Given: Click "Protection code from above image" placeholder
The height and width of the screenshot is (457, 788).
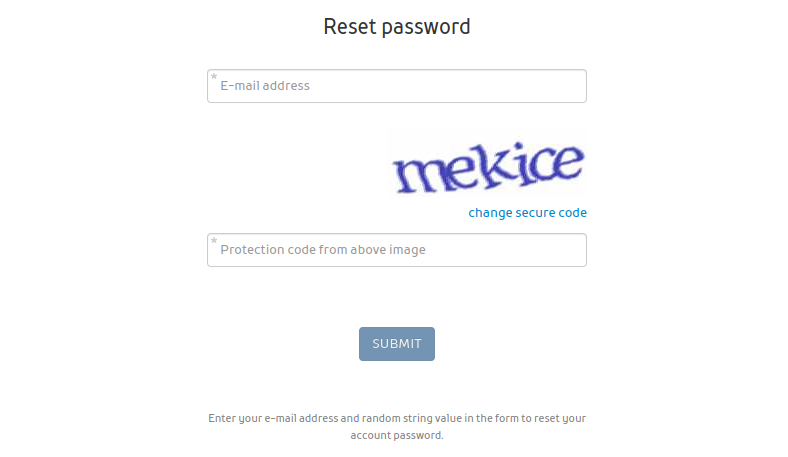Looking at the screenshot, I should pos(323,250).
